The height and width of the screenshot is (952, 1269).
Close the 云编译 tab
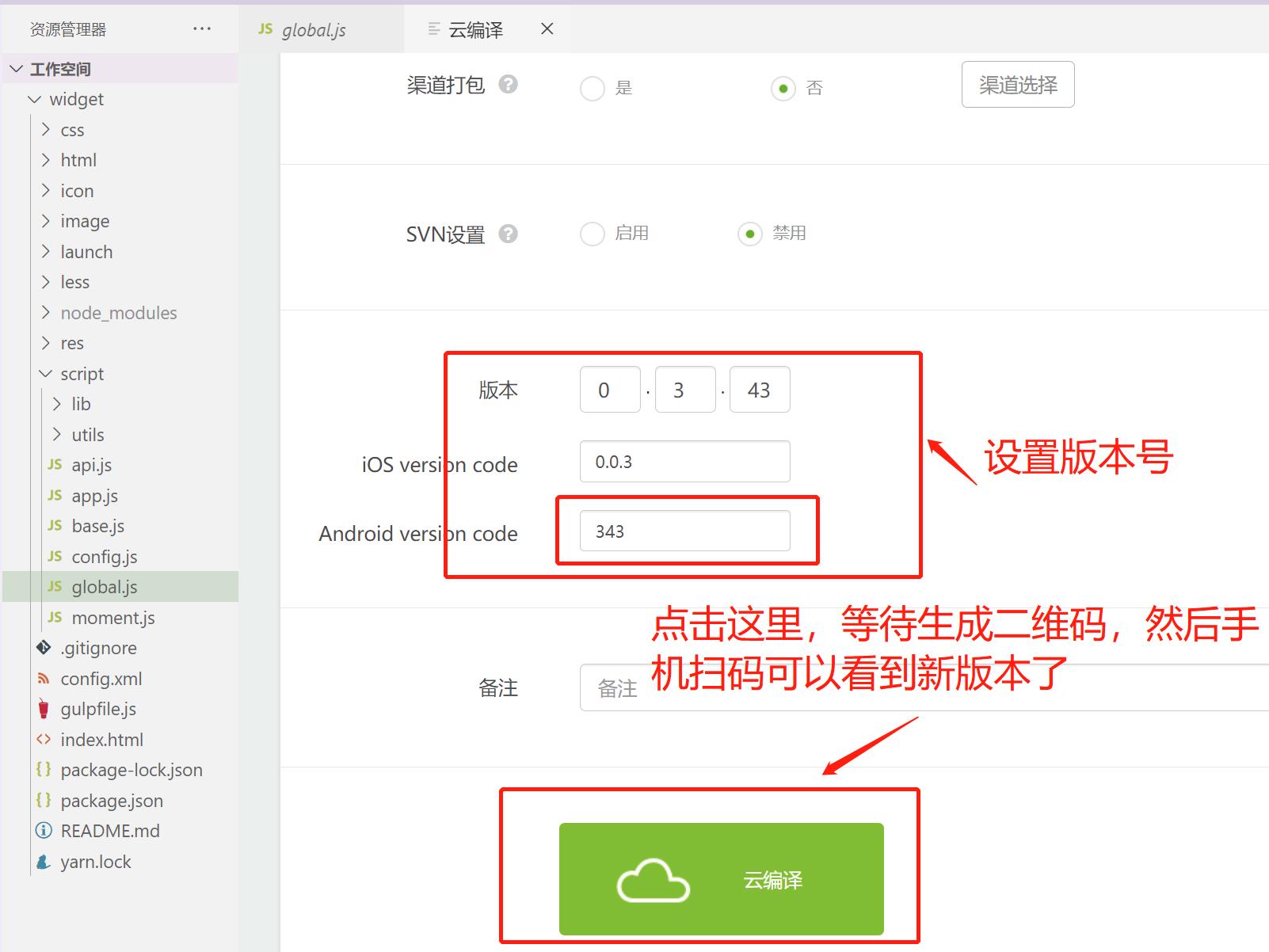(x=547, y=29)
